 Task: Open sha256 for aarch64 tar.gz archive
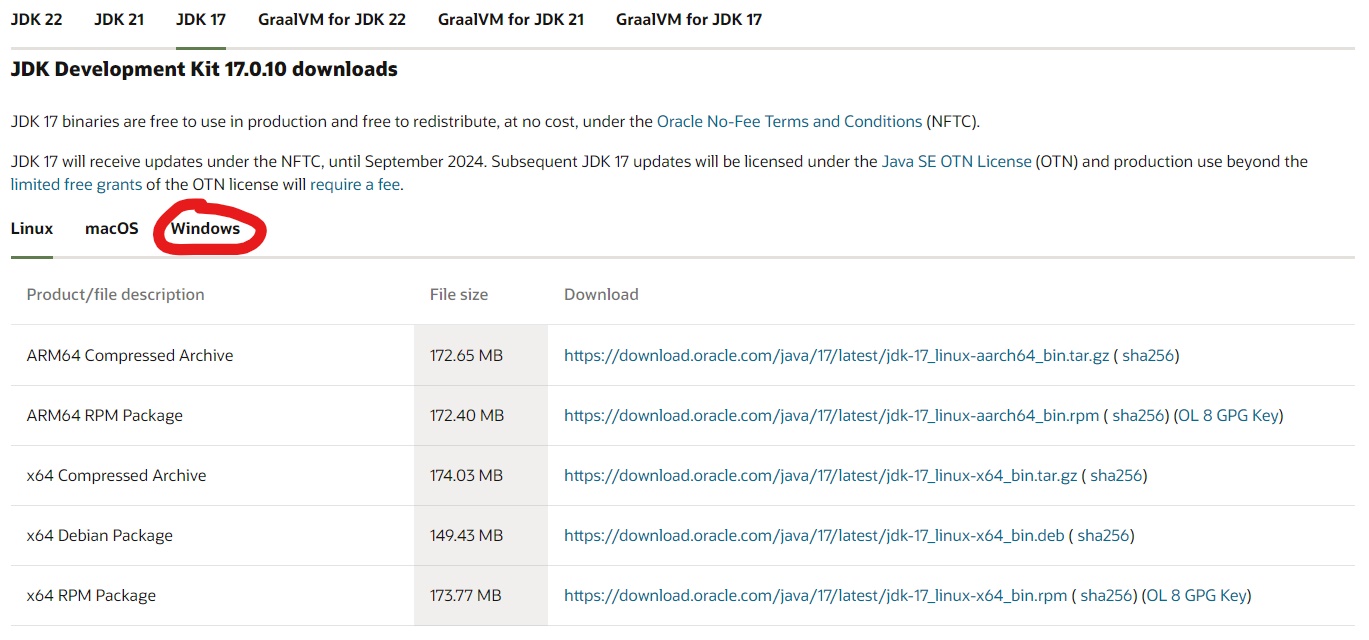[x=1148, y=355]
